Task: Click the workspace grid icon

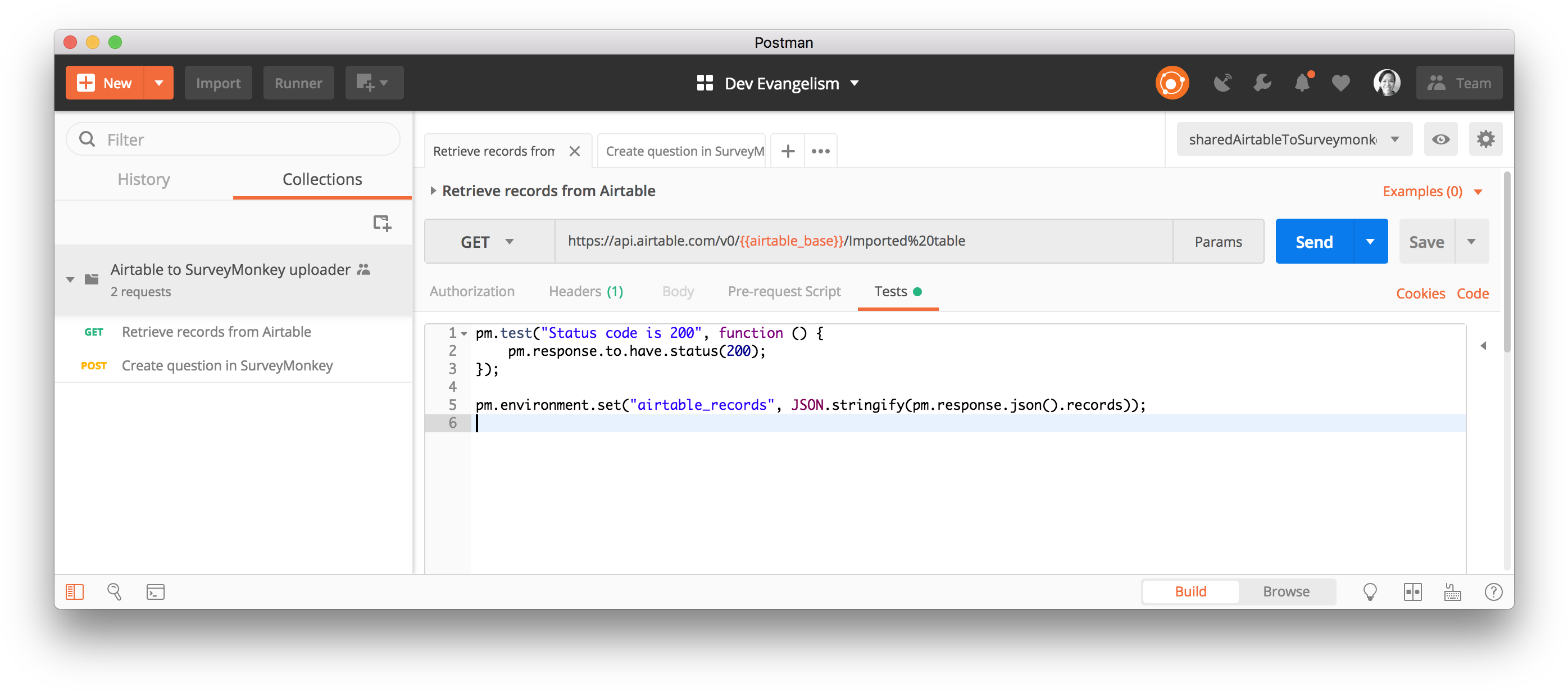Action: point(705,83)
